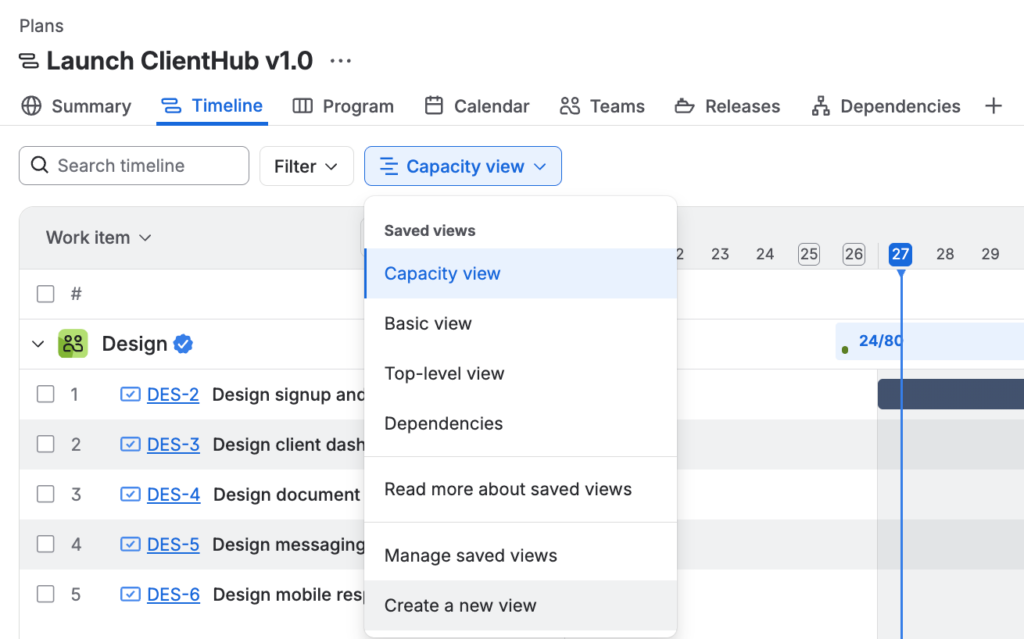This screenshot has width=1024, height=639.
Task: Click the lines icon in the Capacity view button
Action: 389,167
